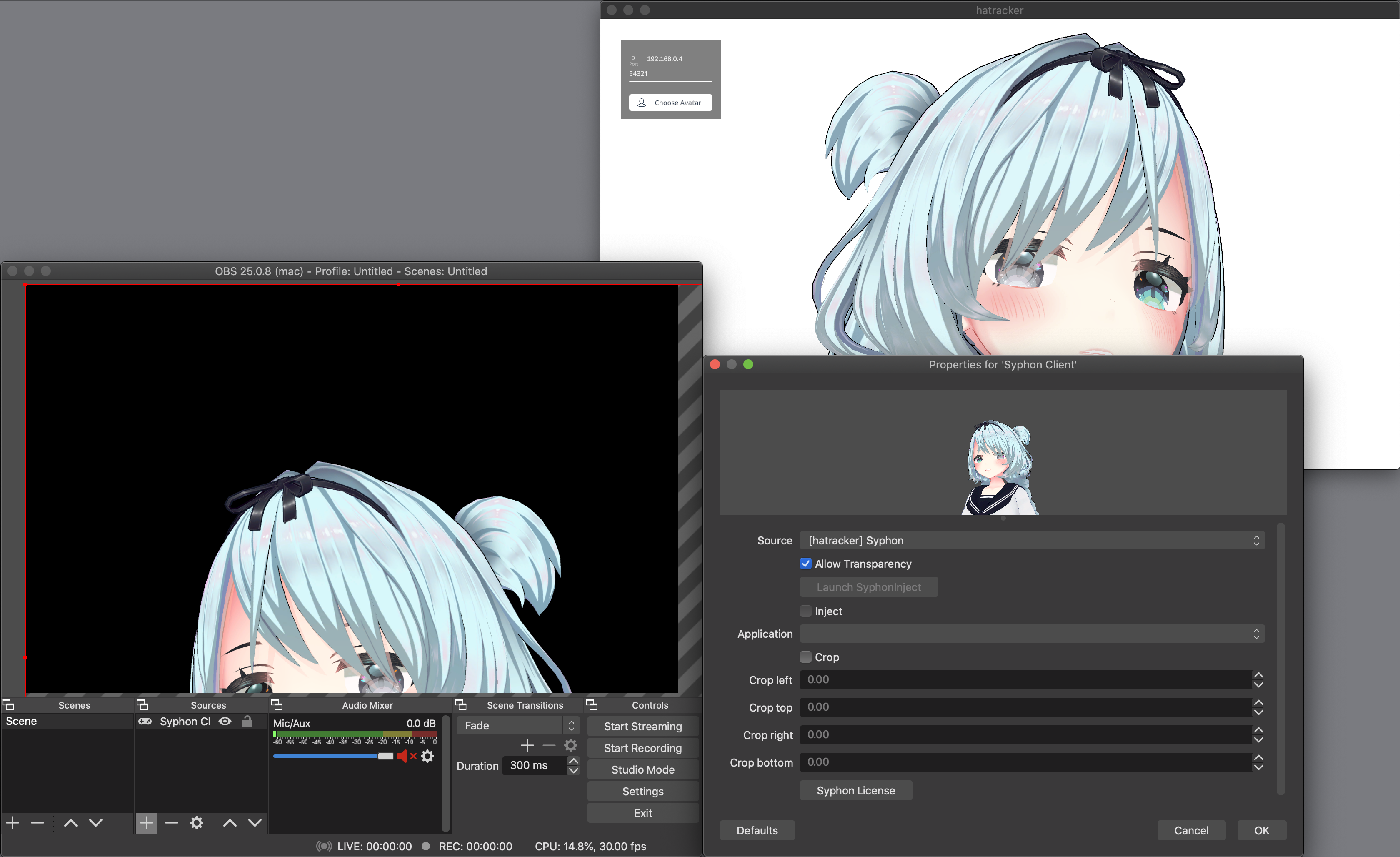
Task: Open source properties gear icon
Action: pyautogui.click(x=197, y=822)
